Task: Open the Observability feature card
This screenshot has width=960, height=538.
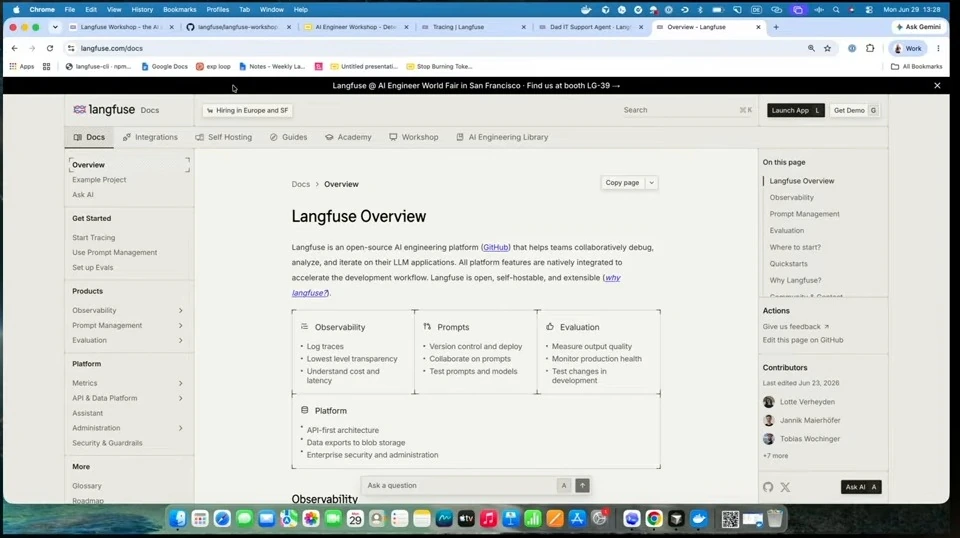Action: coord(353,353)
